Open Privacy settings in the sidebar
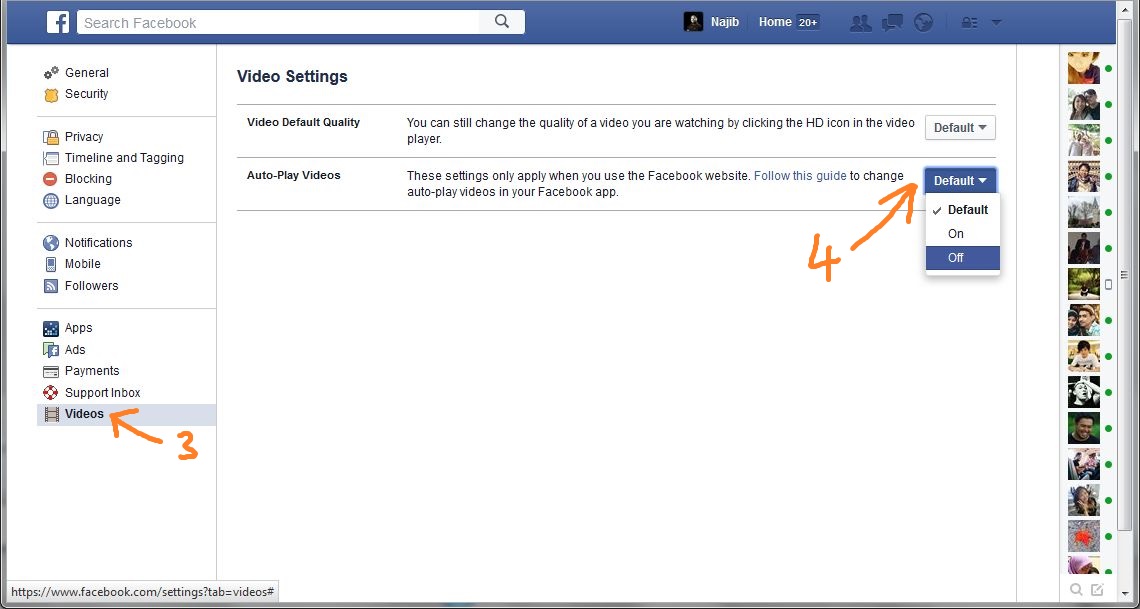Viewport: 1140px width, 609px height. point(84,137)
